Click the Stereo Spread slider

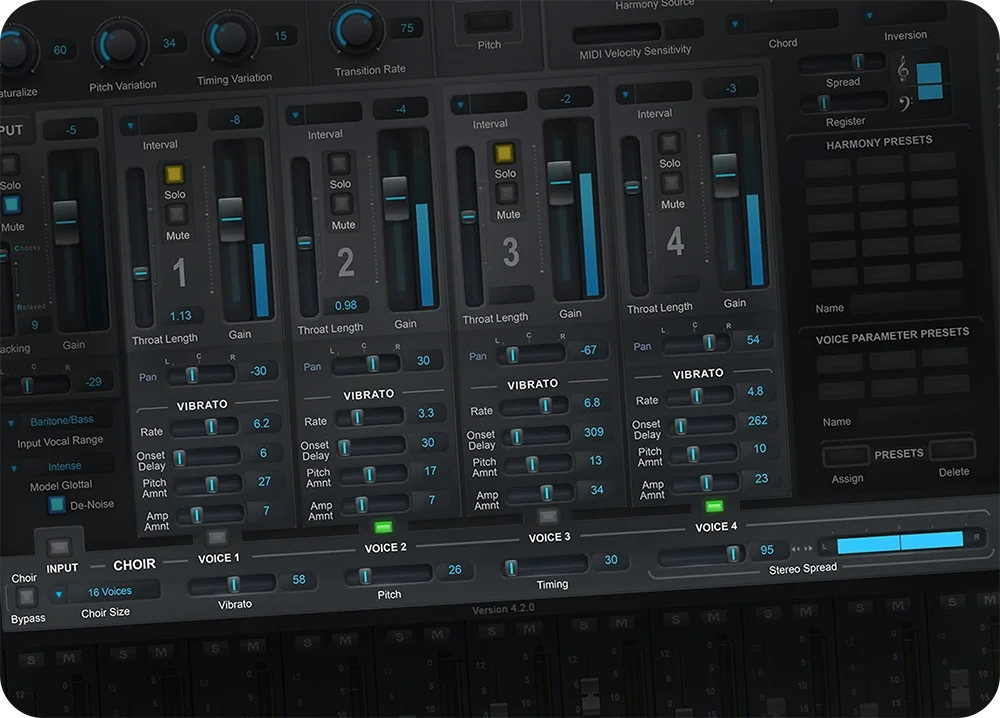900,543
